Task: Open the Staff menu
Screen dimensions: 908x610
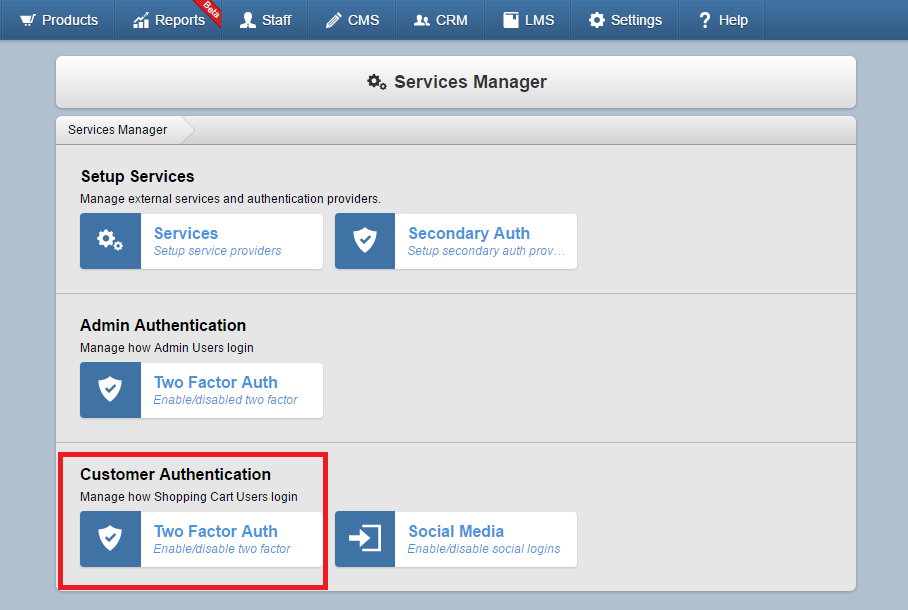Action: click(265, 20)
